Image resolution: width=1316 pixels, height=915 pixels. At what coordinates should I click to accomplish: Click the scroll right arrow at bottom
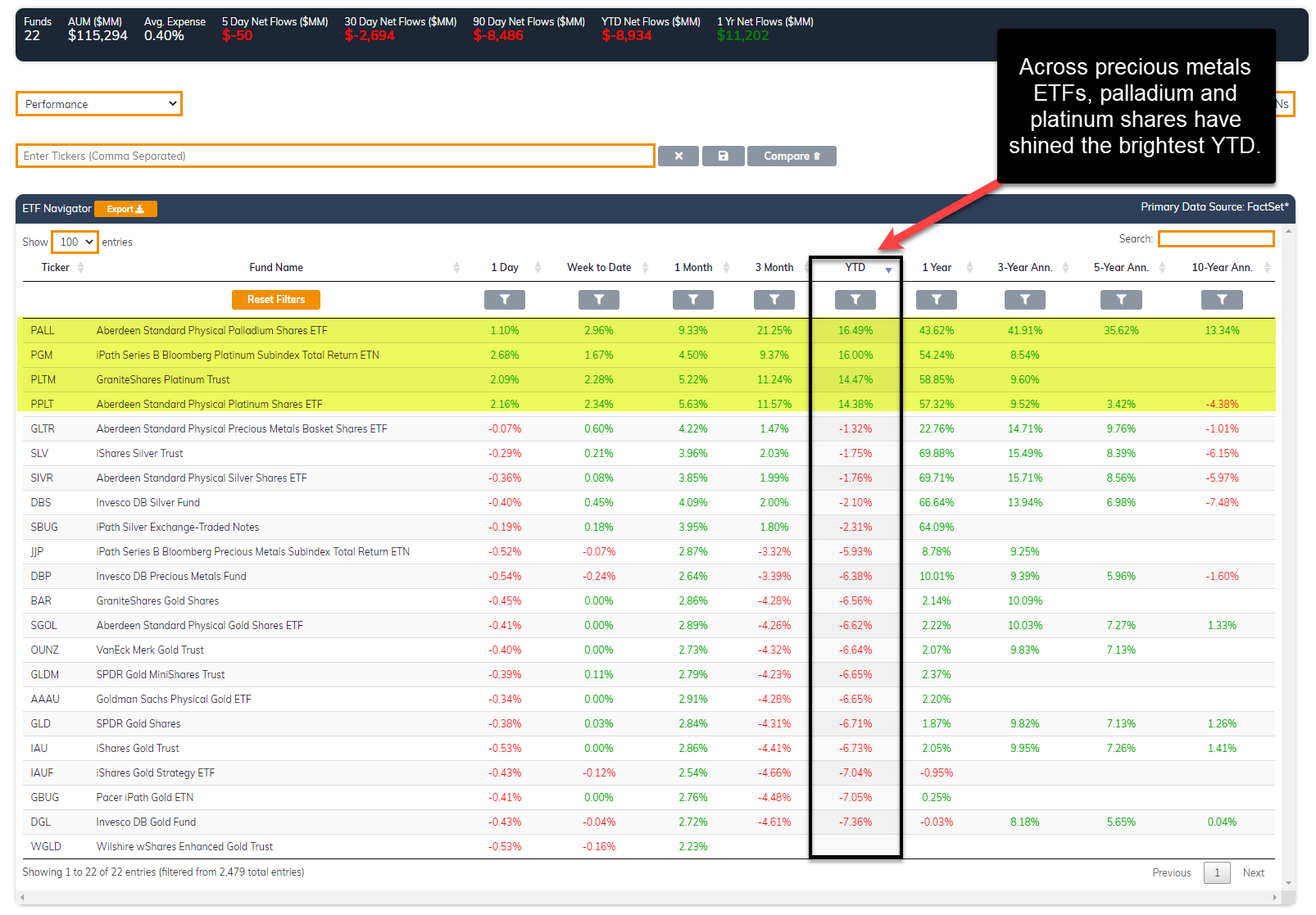coord(1274,898)
